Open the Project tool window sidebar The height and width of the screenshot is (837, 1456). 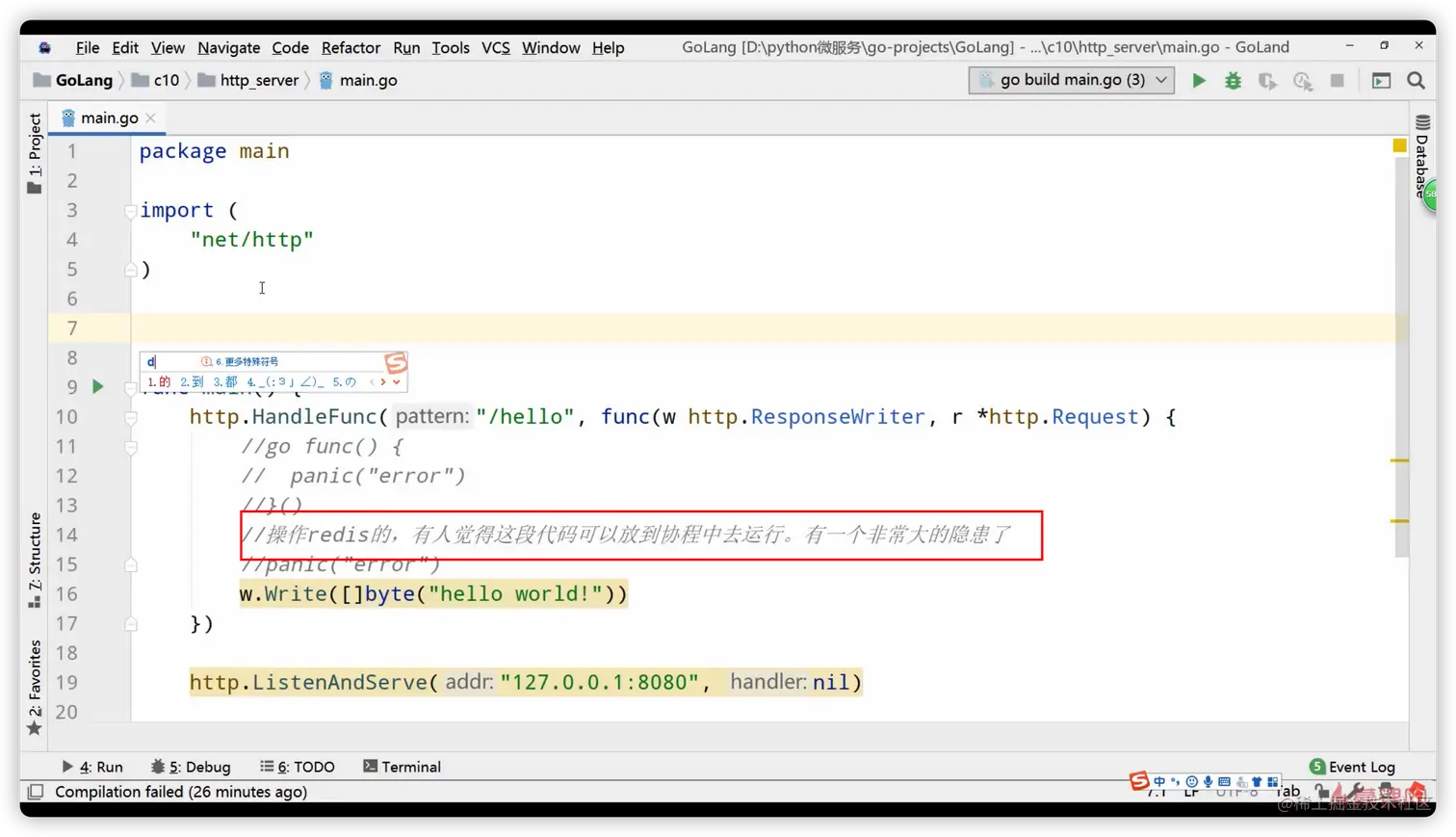pyautogui.click(x=35, y=153)
